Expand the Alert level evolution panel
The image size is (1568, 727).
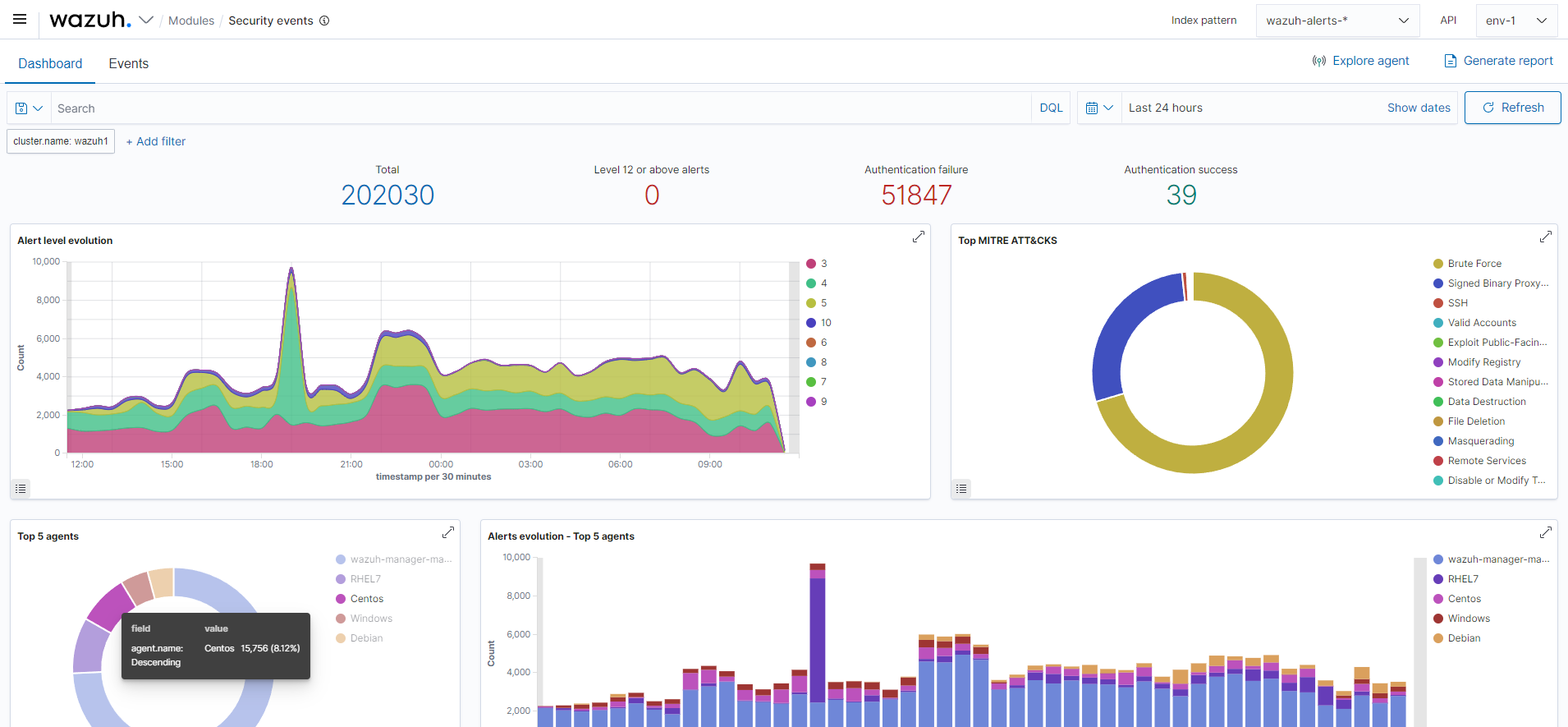[x=919, y=237]
